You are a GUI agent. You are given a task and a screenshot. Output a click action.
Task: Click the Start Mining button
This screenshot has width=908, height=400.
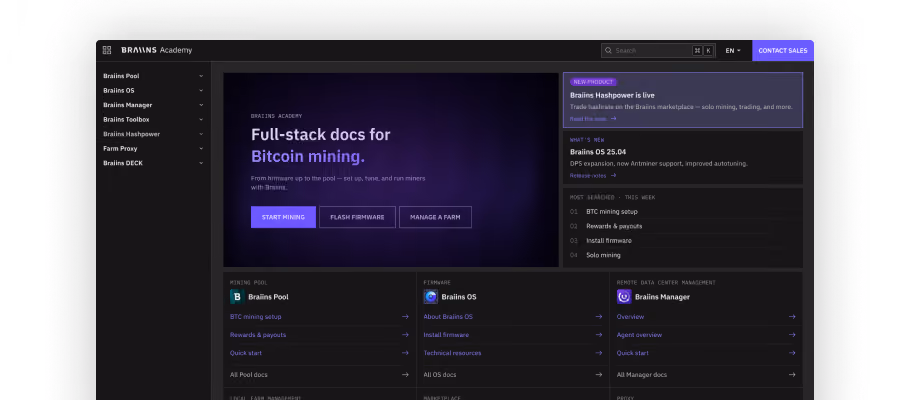[283, 217]
